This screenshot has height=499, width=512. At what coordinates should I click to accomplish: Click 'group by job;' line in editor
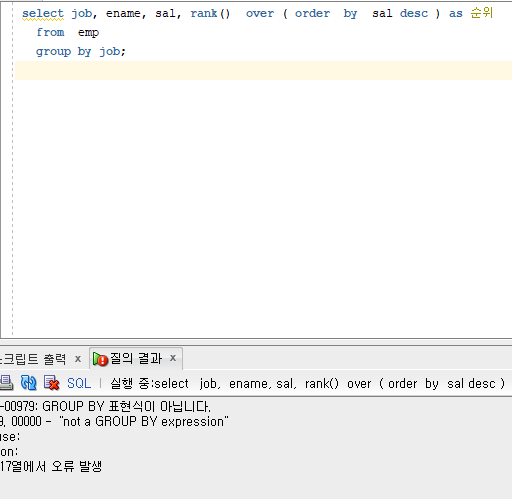click(x=81, y=51)
